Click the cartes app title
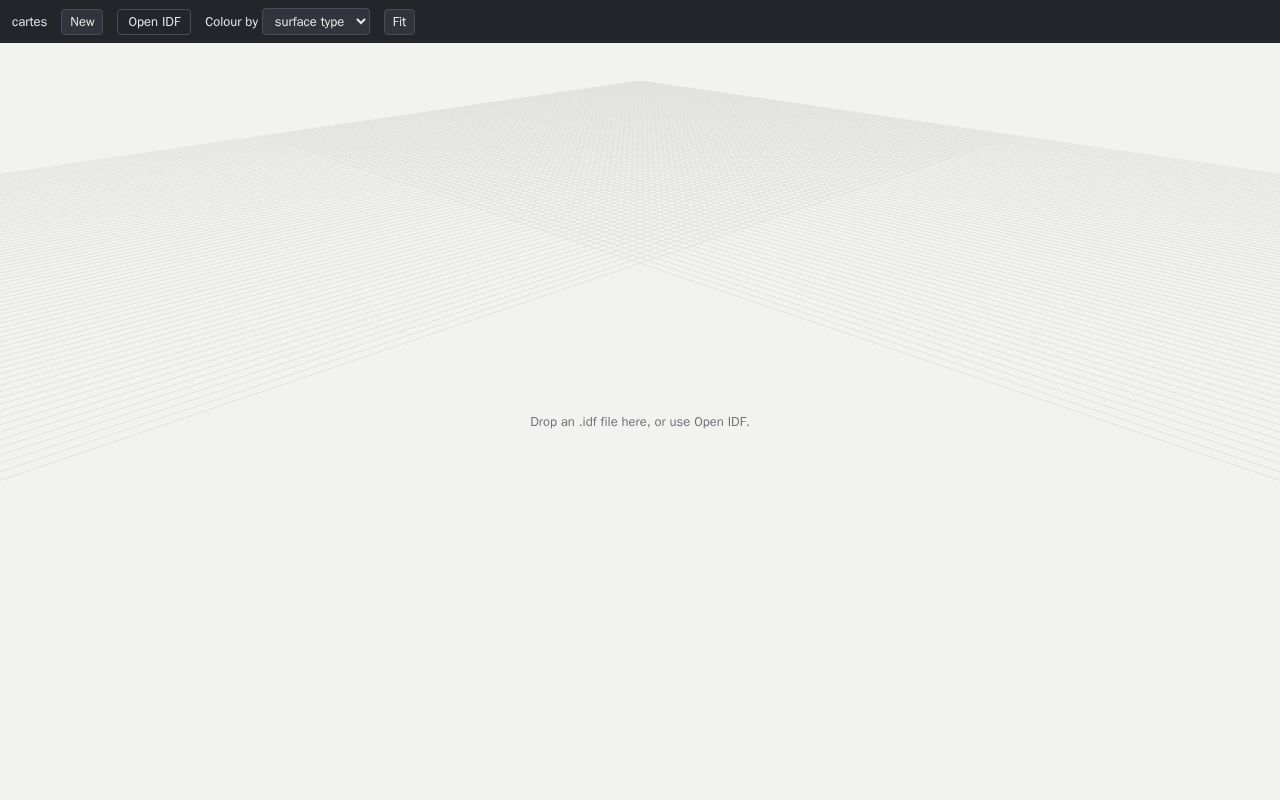Screen dimensions: 1280x800 (29, 22)
